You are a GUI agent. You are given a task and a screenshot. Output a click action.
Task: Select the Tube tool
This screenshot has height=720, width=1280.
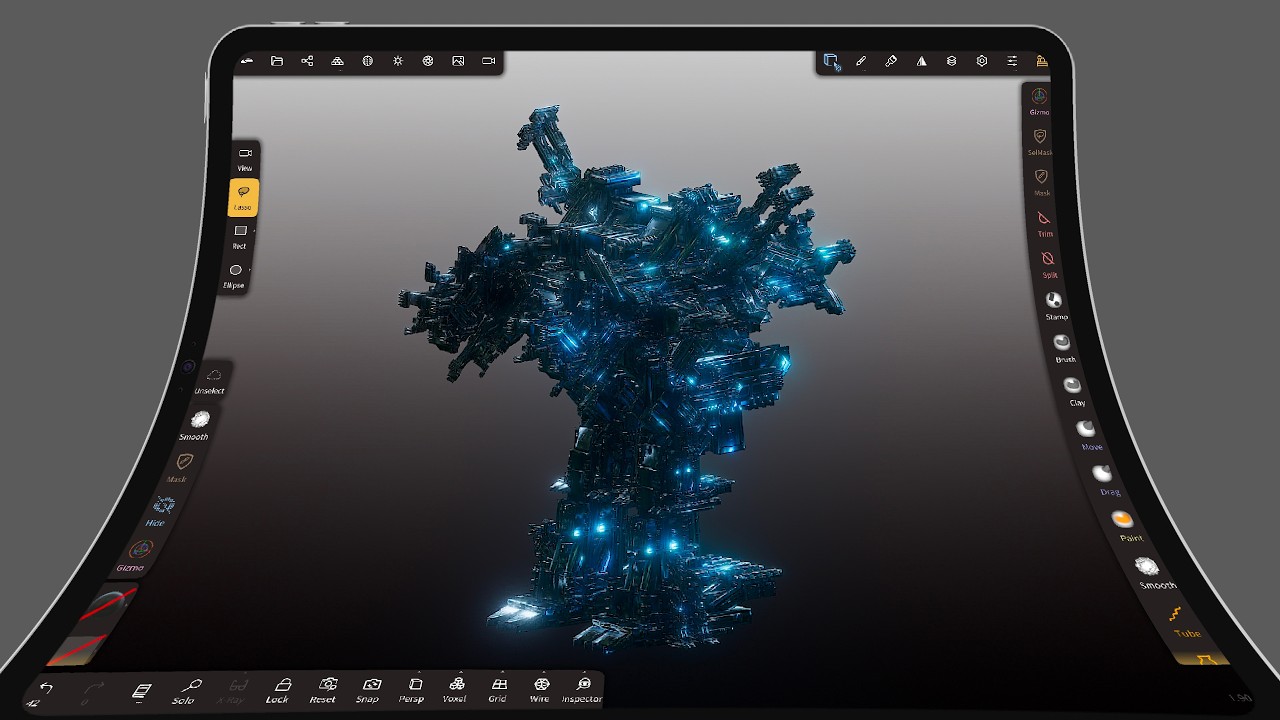click(x=1181, y=621)
